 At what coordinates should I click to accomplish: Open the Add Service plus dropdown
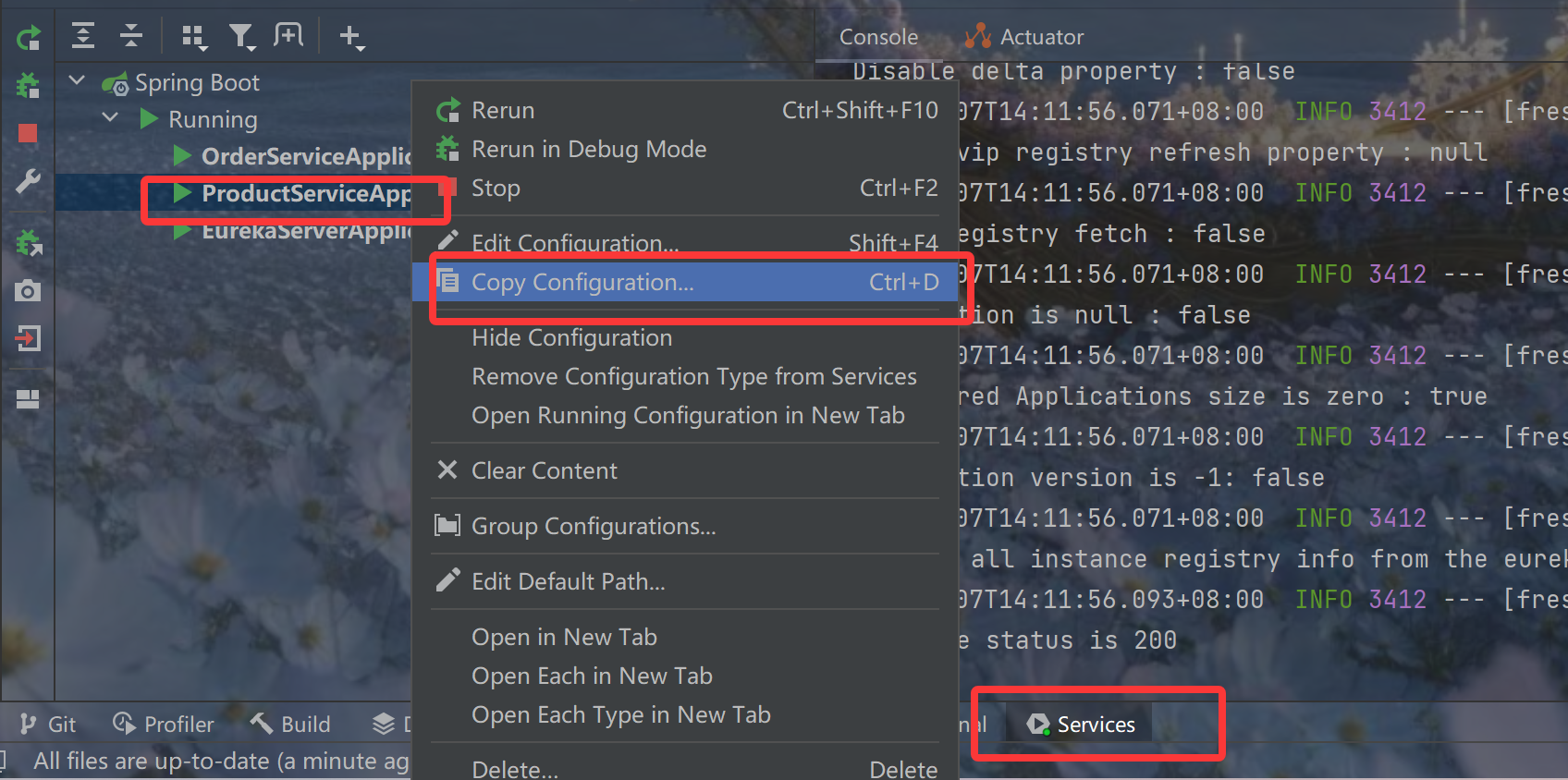351,37
